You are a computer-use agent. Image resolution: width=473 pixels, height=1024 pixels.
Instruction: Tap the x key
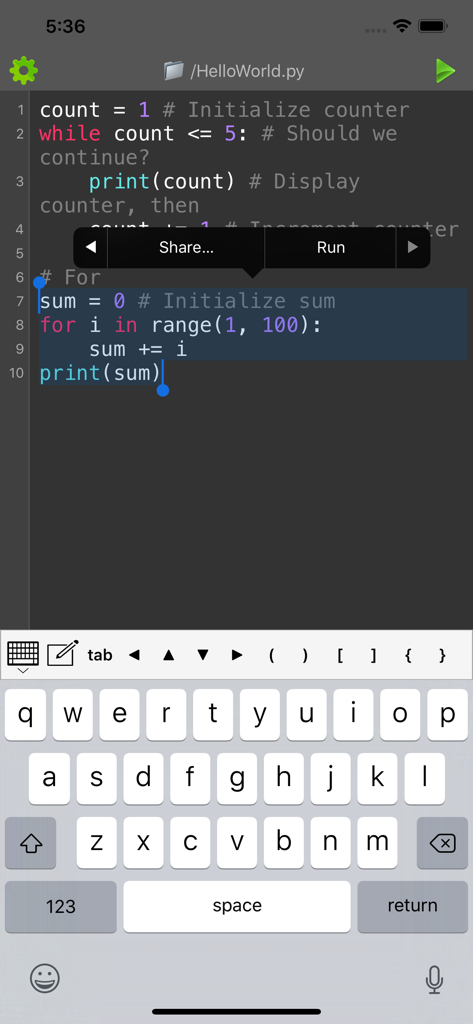(143, 842)
